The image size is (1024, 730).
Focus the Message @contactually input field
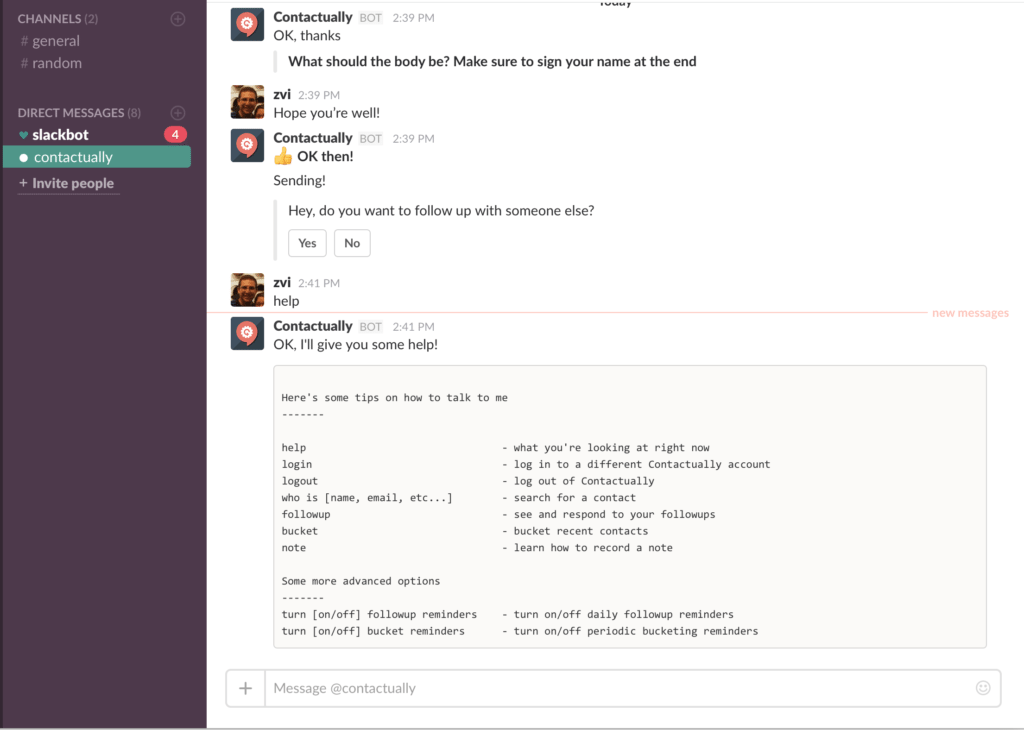click(620, 688)
